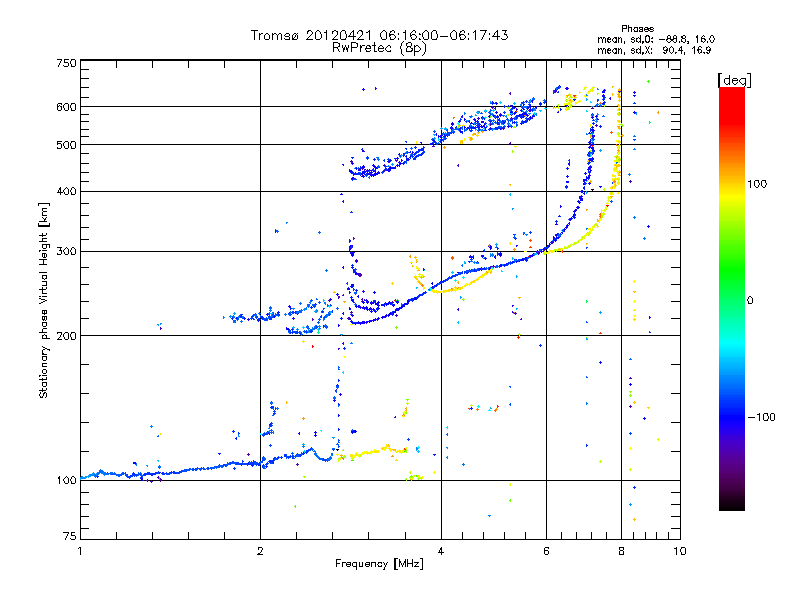Viewport: 800px width, 600px height.
Task: Click the x-axis tick label '2'
Action: (260, 551)
